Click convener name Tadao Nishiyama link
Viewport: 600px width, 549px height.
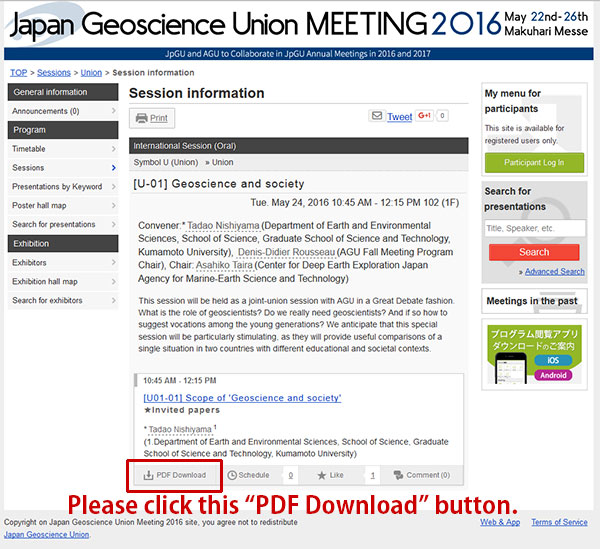(223, 226)
